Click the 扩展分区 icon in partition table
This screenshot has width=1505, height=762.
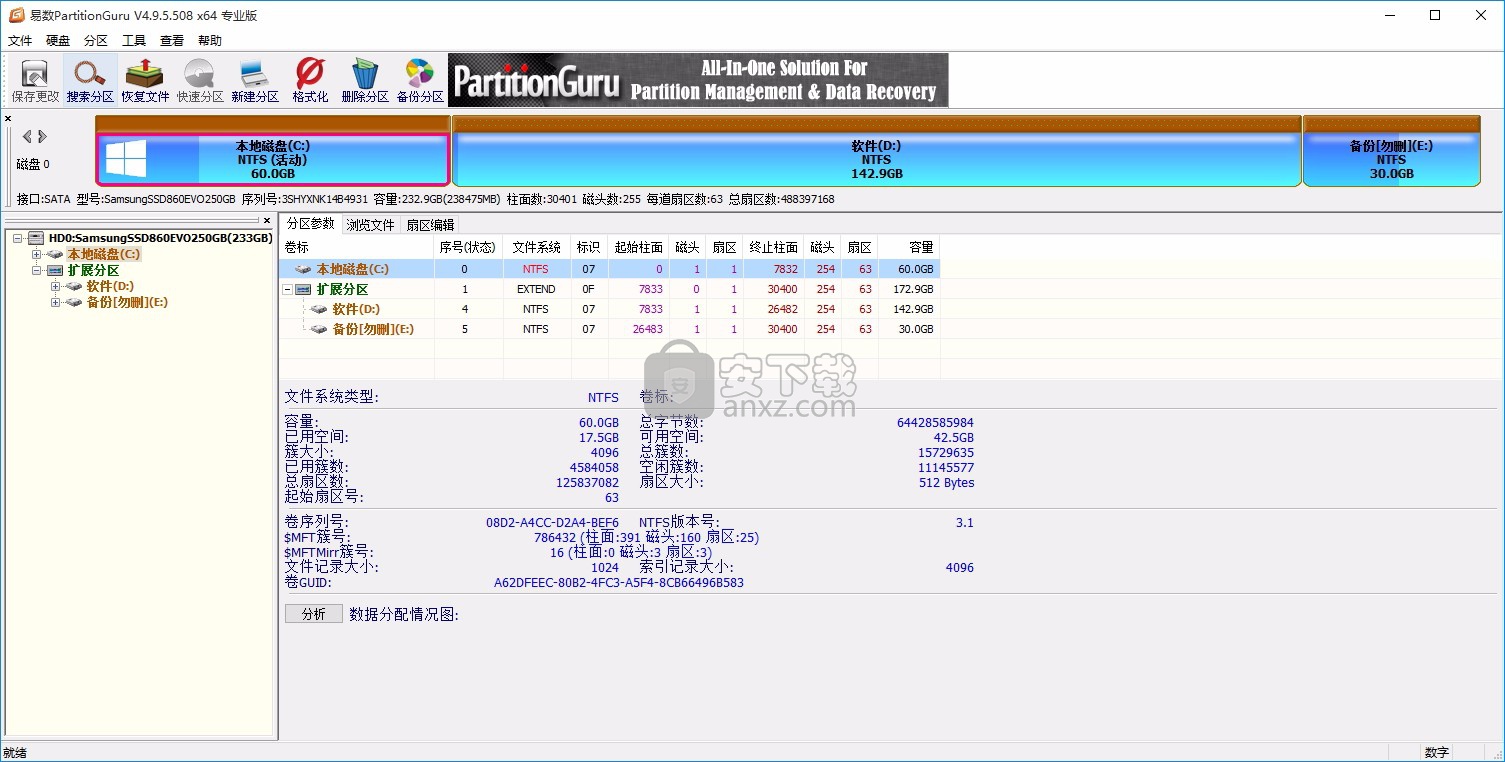tap(303, 290)
